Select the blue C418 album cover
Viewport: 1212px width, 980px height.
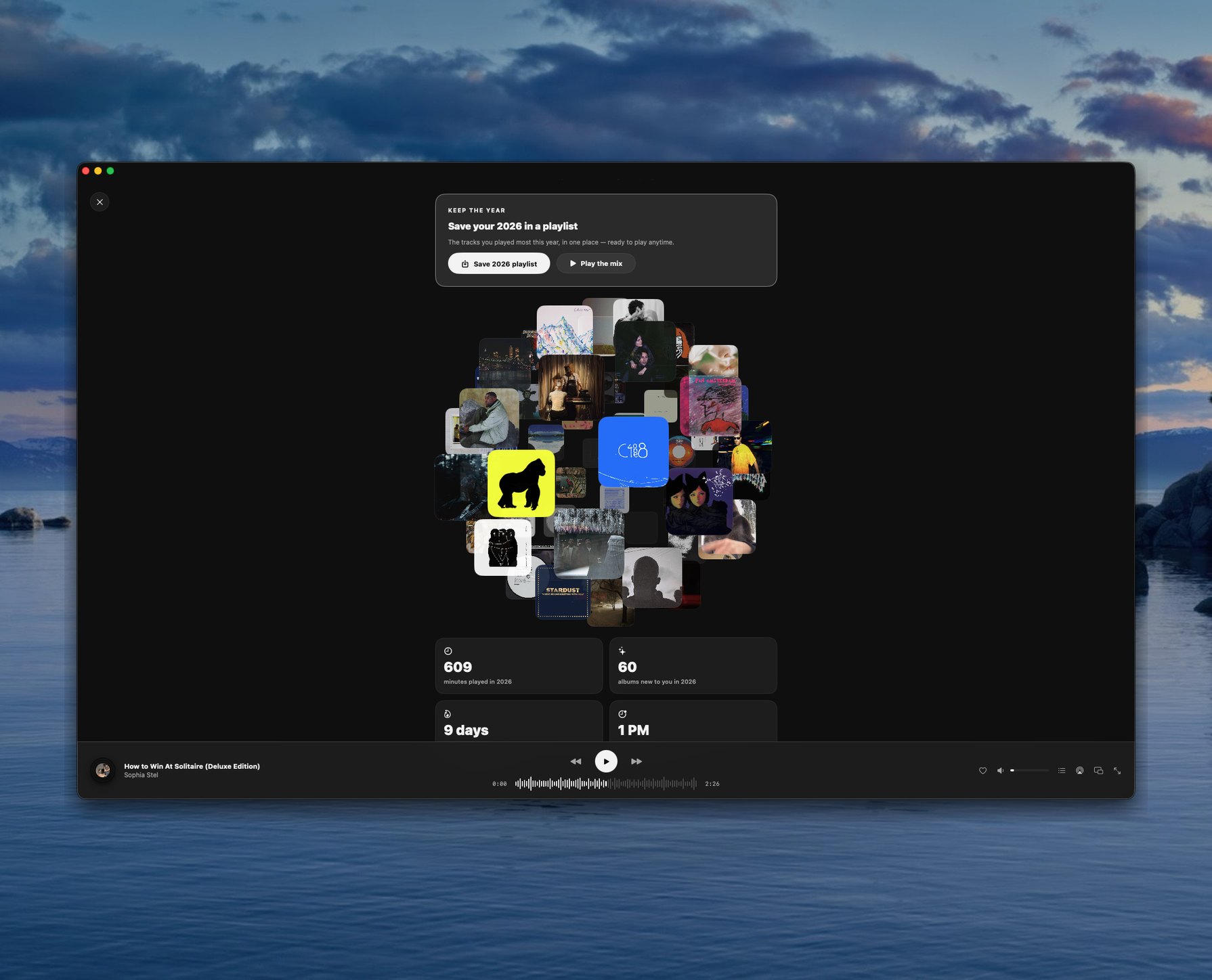[634, 451]
